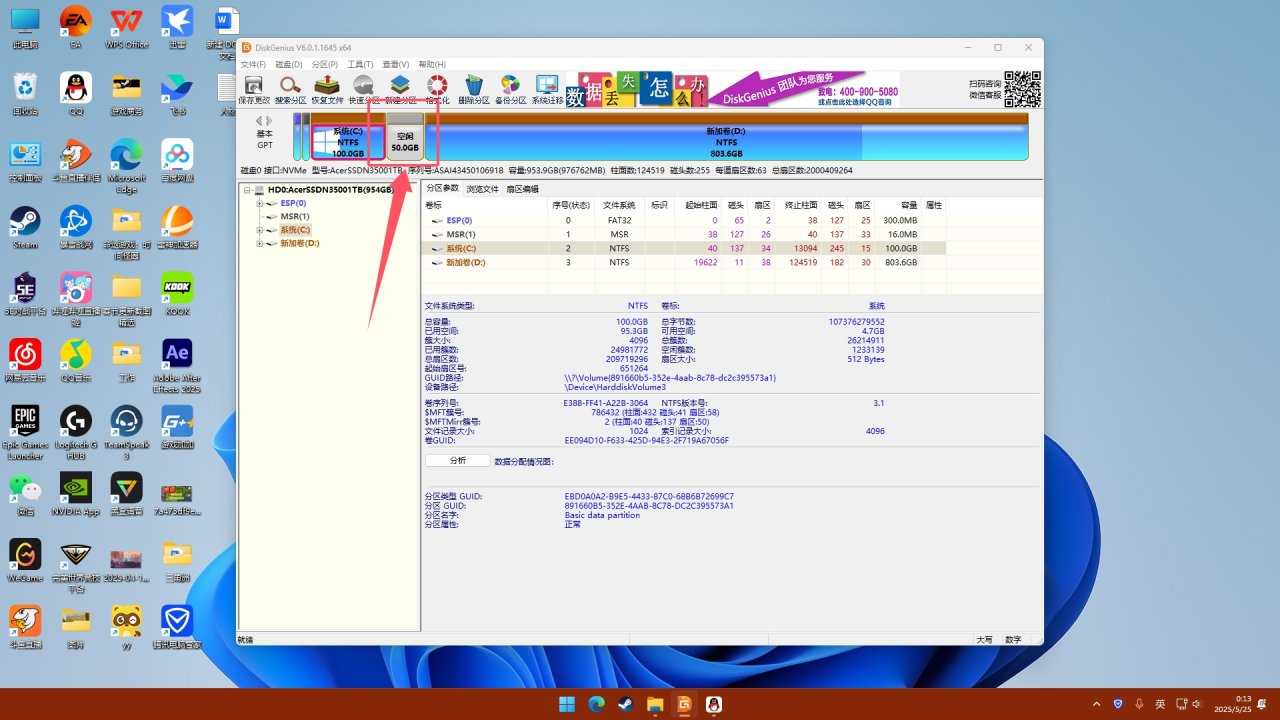The width and height of the screenshot is (1280, 720).
Task: Click the DiskGenius icon in the taskbar
Action: point(684,704)
